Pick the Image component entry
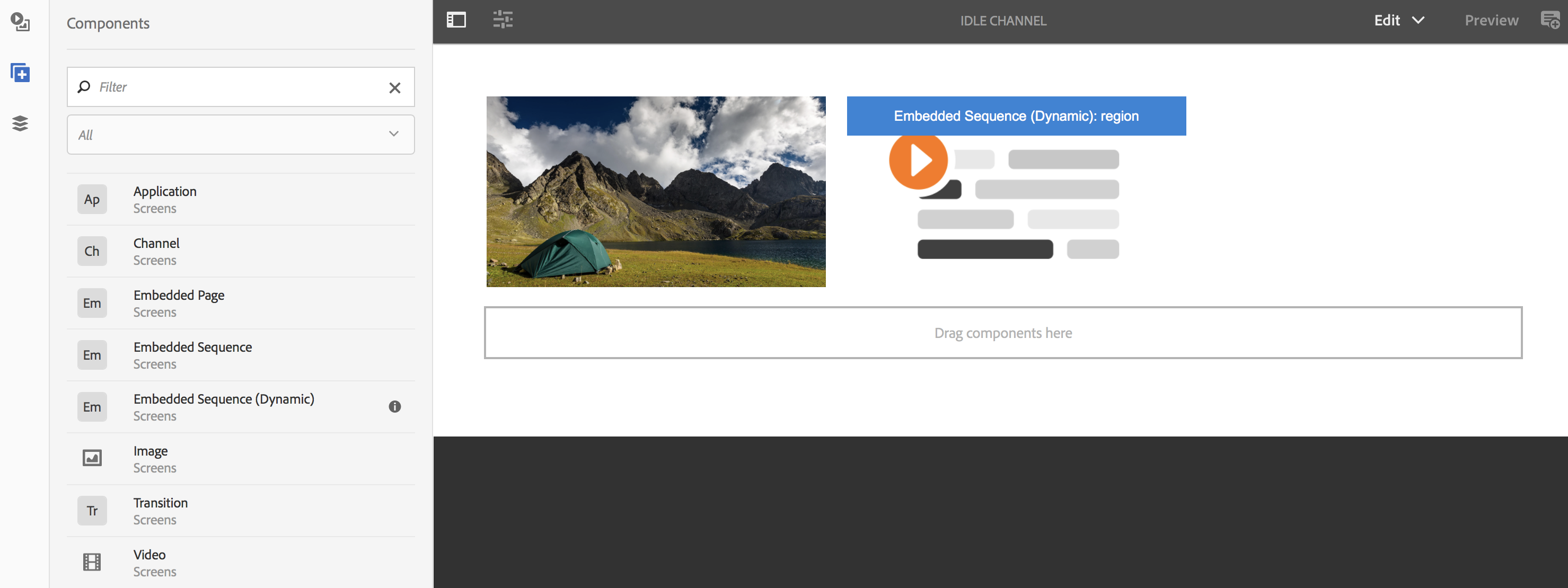The width and height of the screenshot is (1568, 588). coord(151,459)
